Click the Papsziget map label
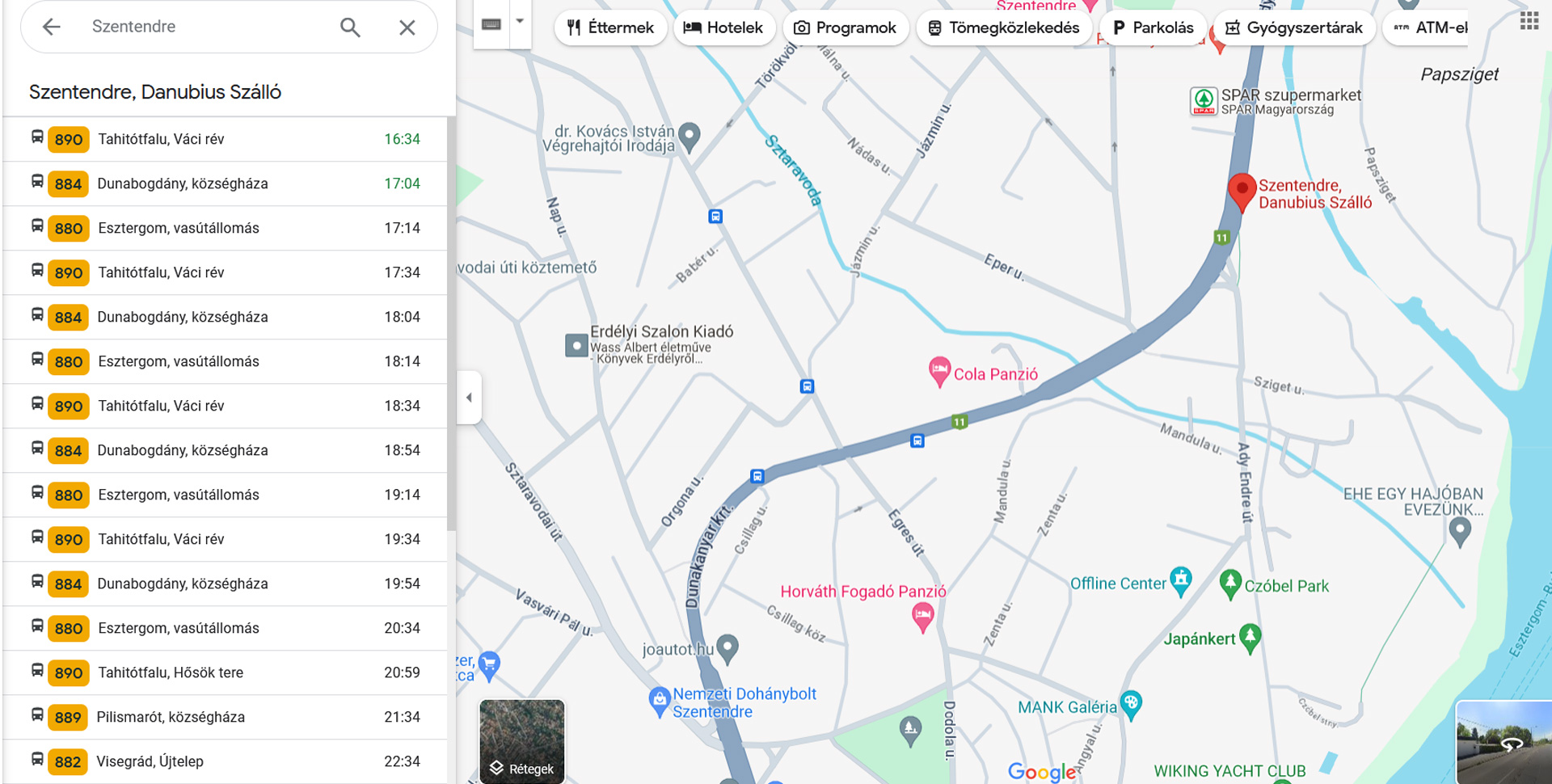Screen dimensions: 1552x784 (x=1459, y=74)
